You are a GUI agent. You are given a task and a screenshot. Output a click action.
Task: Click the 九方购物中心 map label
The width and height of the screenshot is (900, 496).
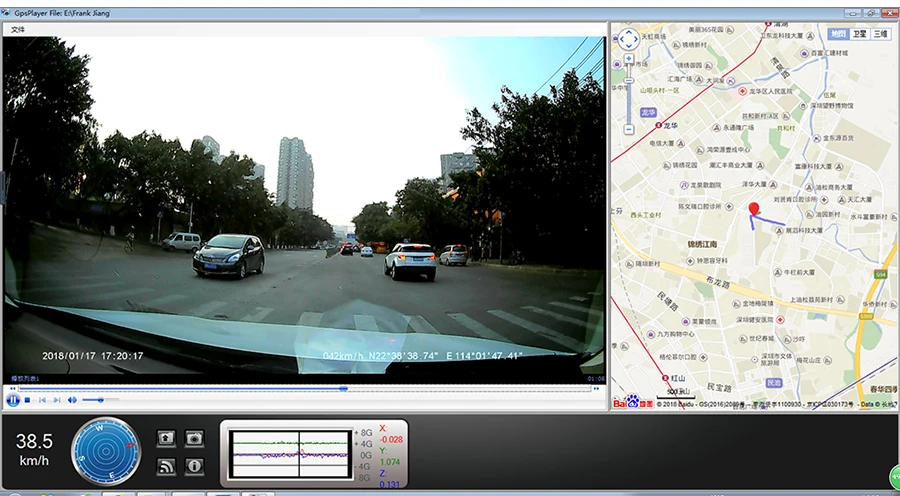676,334
